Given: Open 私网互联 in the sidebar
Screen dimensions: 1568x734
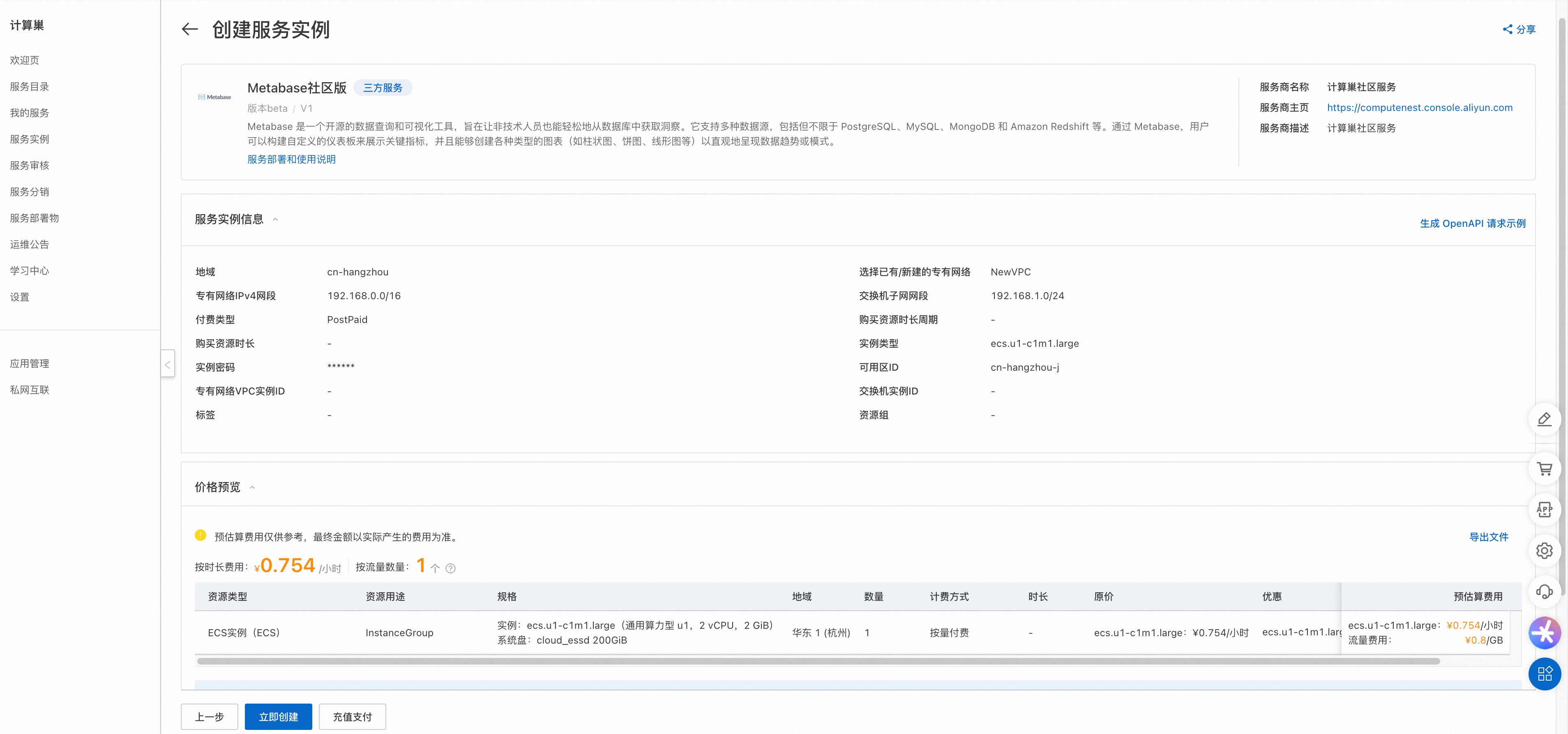Looking at the screenshot, I should click(x=29, y=390).
